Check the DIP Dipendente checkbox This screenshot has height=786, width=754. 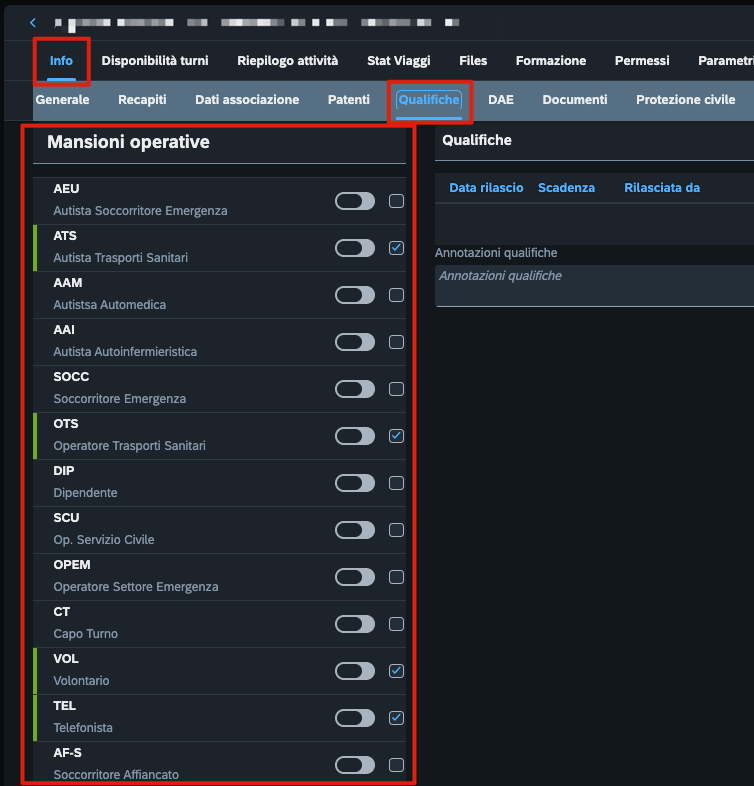click(x=396, y=483)
